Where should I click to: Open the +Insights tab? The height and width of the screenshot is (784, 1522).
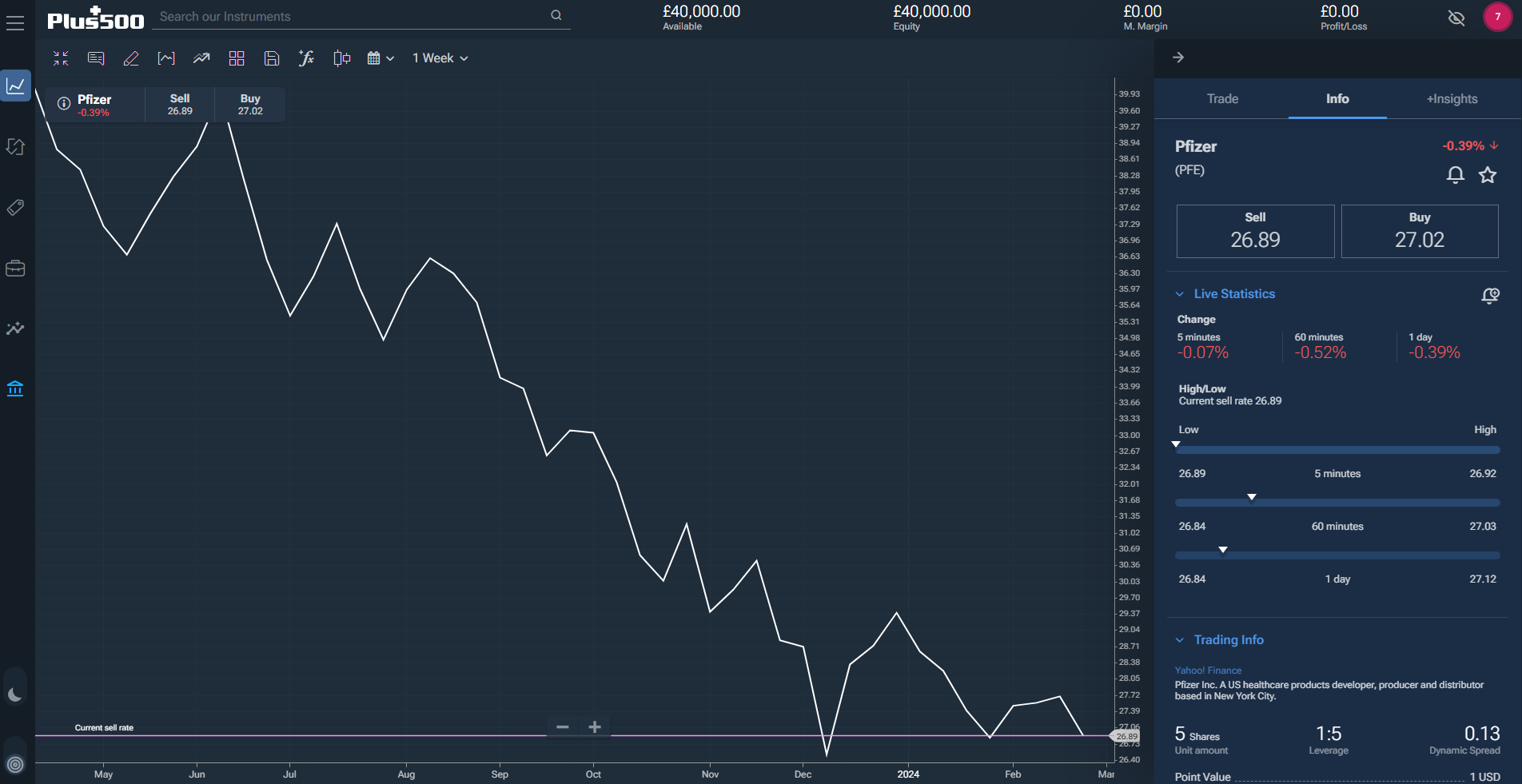(x=1452, y=99)
